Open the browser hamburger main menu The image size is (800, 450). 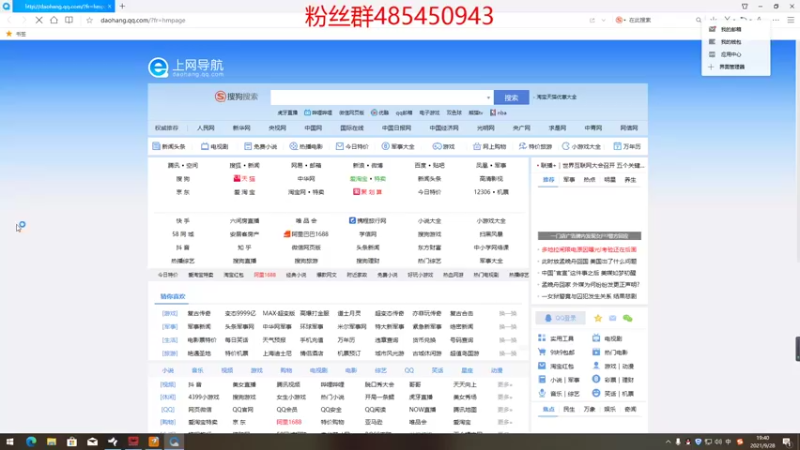(x=790, y=20)
